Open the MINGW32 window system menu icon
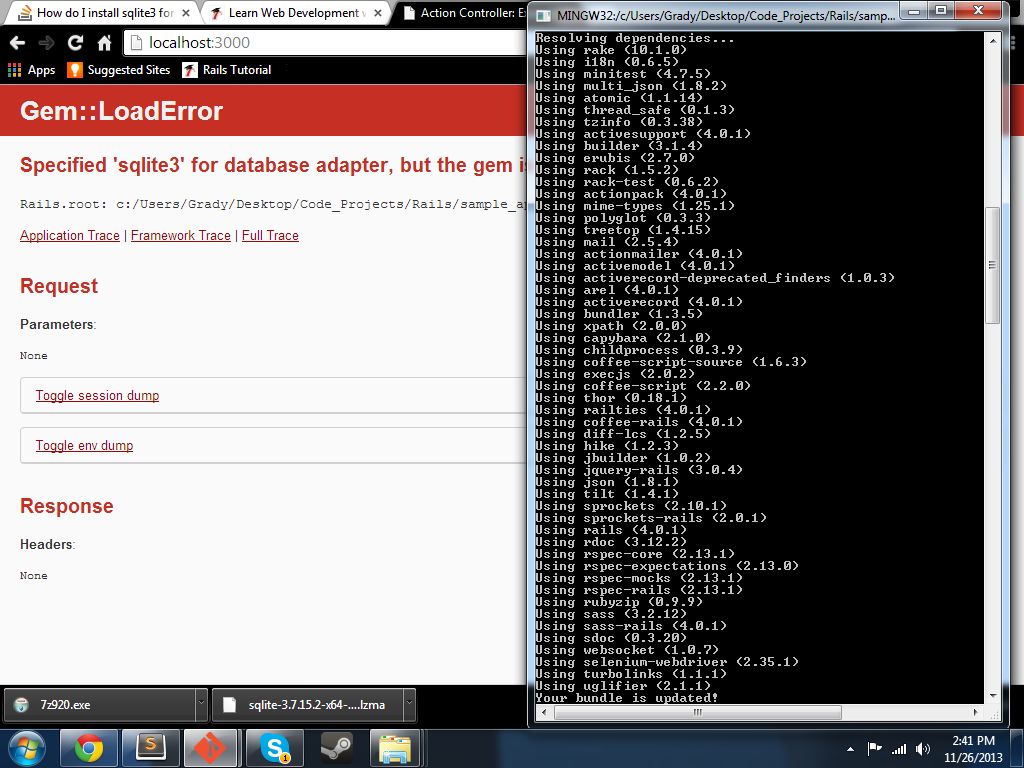Viewport: 1024px width, 768px height. 544,16
